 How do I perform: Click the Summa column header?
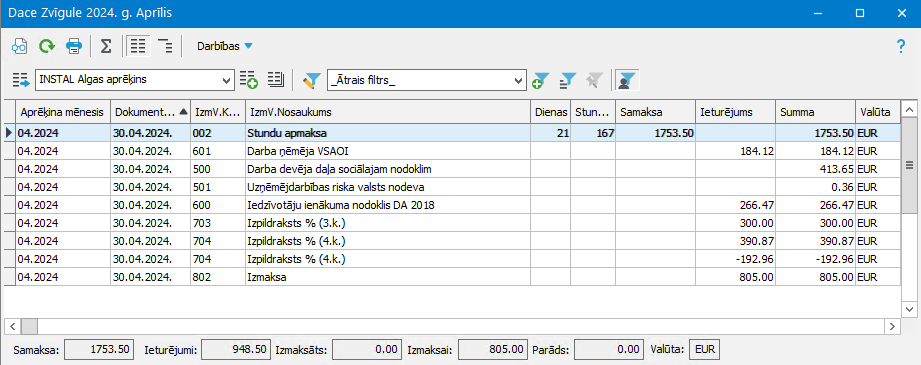pos(815,112)
